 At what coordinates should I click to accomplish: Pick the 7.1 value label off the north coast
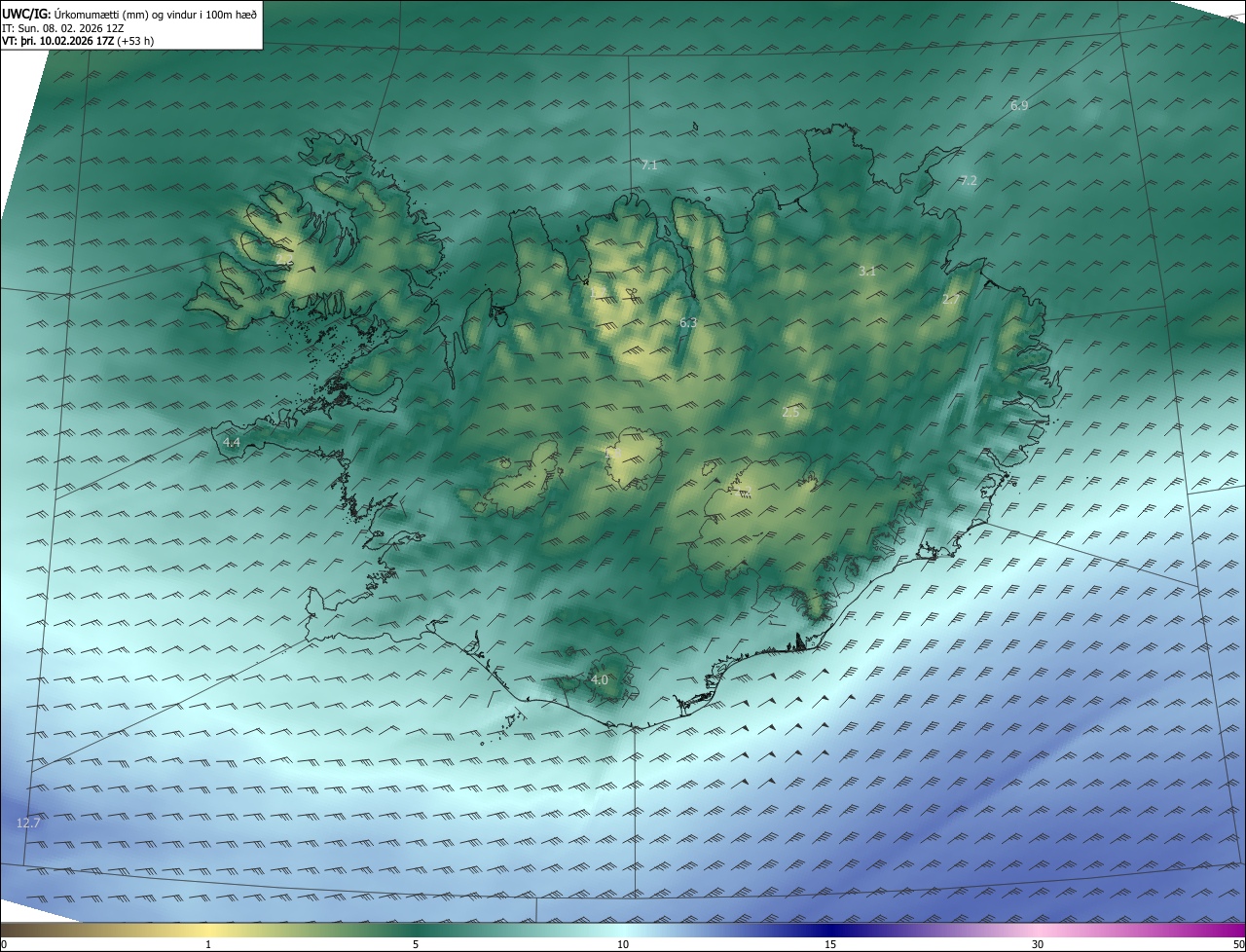(649, 165)
